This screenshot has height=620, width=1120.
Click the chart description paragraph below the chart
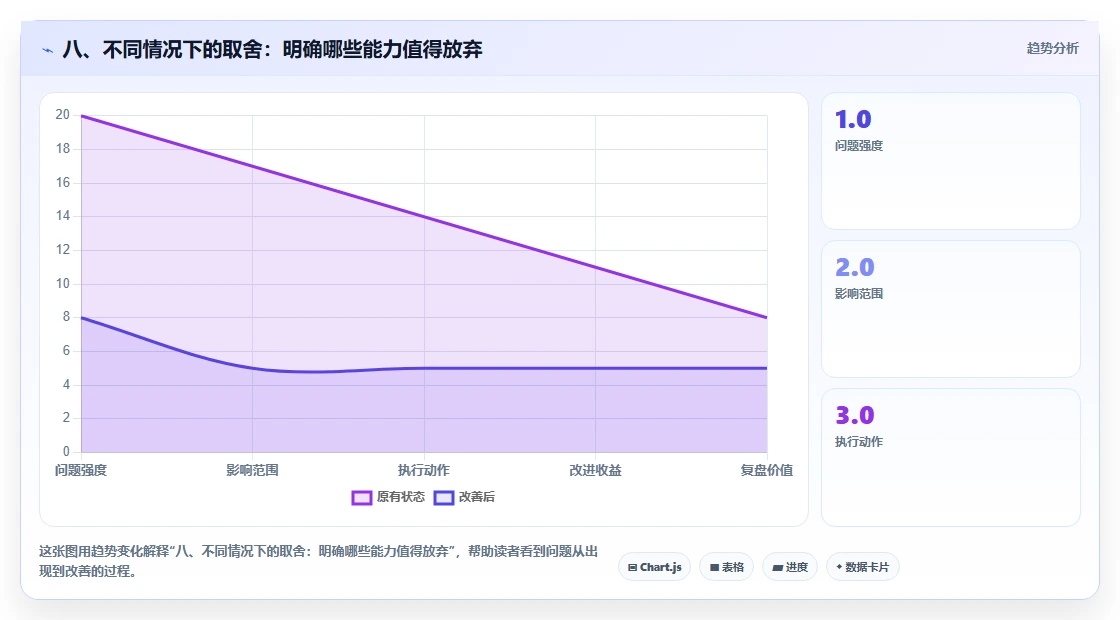click(319, 561)
